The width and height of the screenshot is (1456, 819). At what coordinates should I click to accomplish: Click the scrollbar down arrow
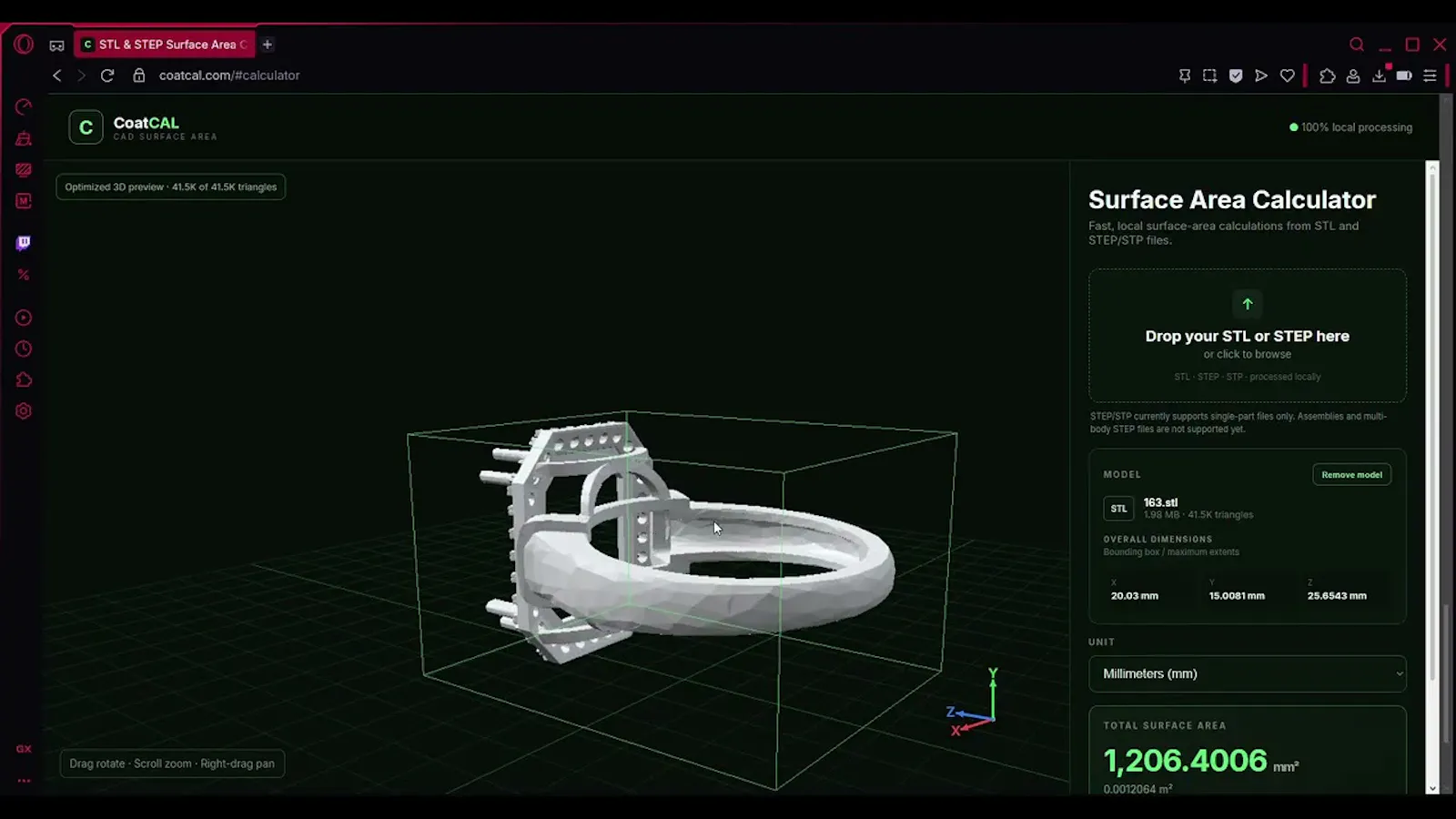pos(1432,788)
